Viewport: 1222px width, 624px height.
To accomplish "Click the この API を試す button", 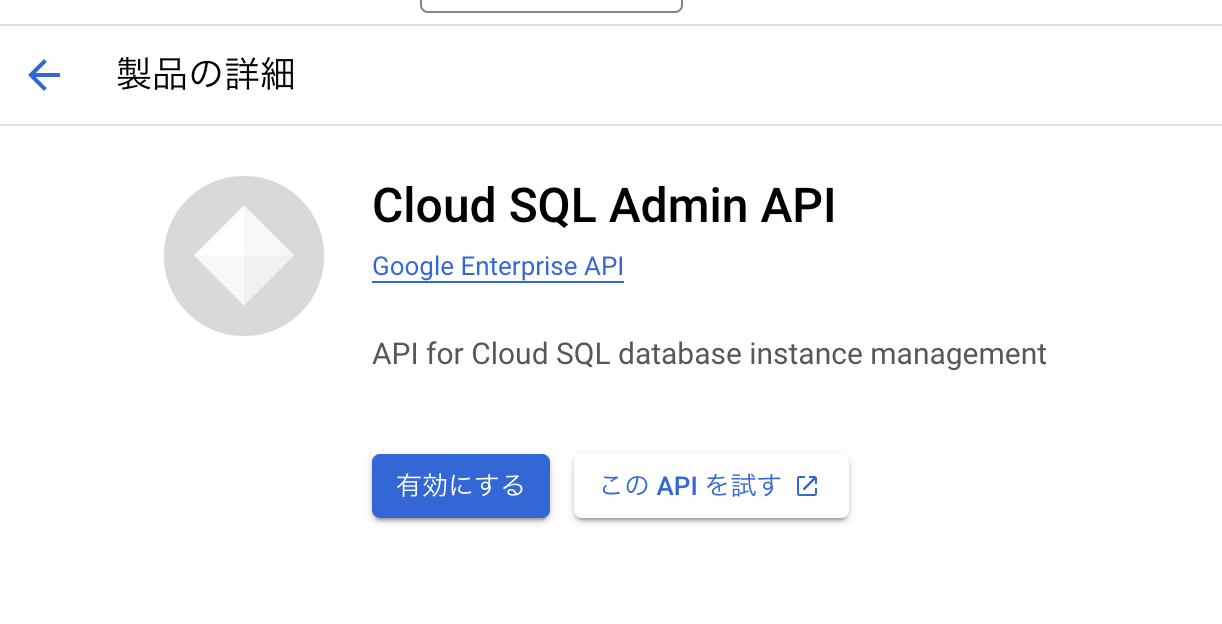I will [x=711, y=486].
